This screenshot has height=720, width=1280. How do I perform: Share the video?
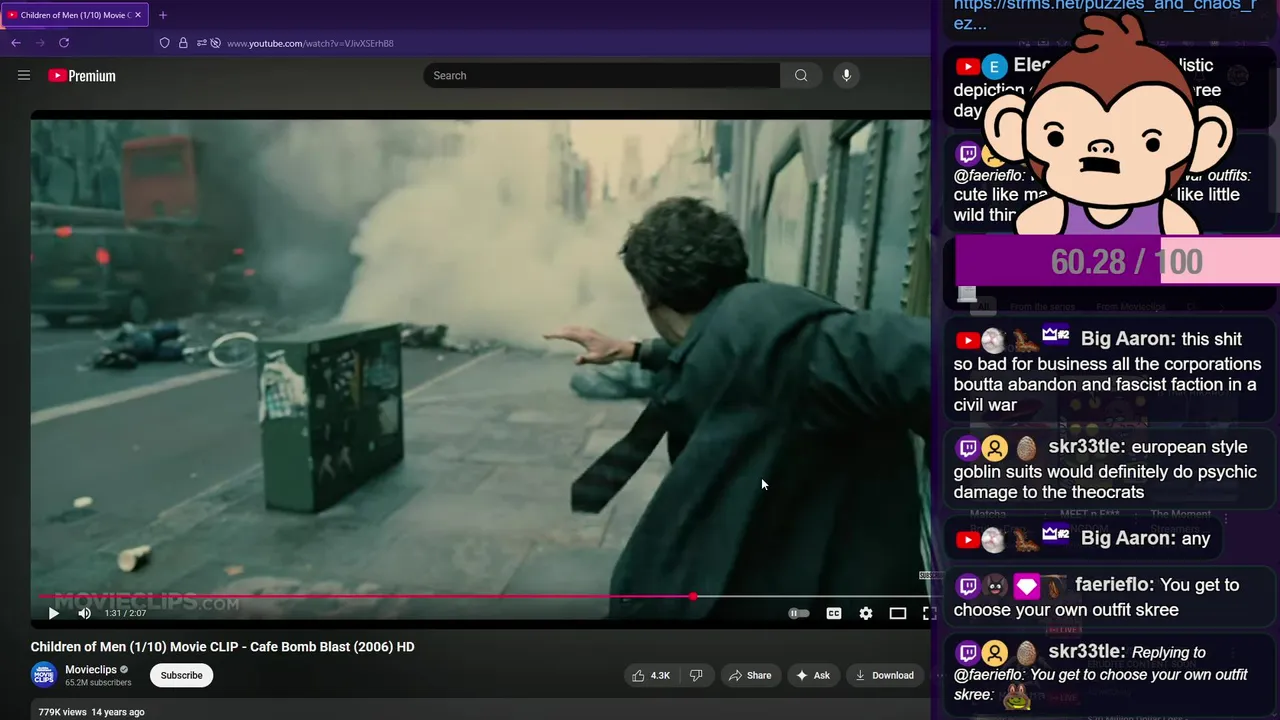tap(750, 675)
